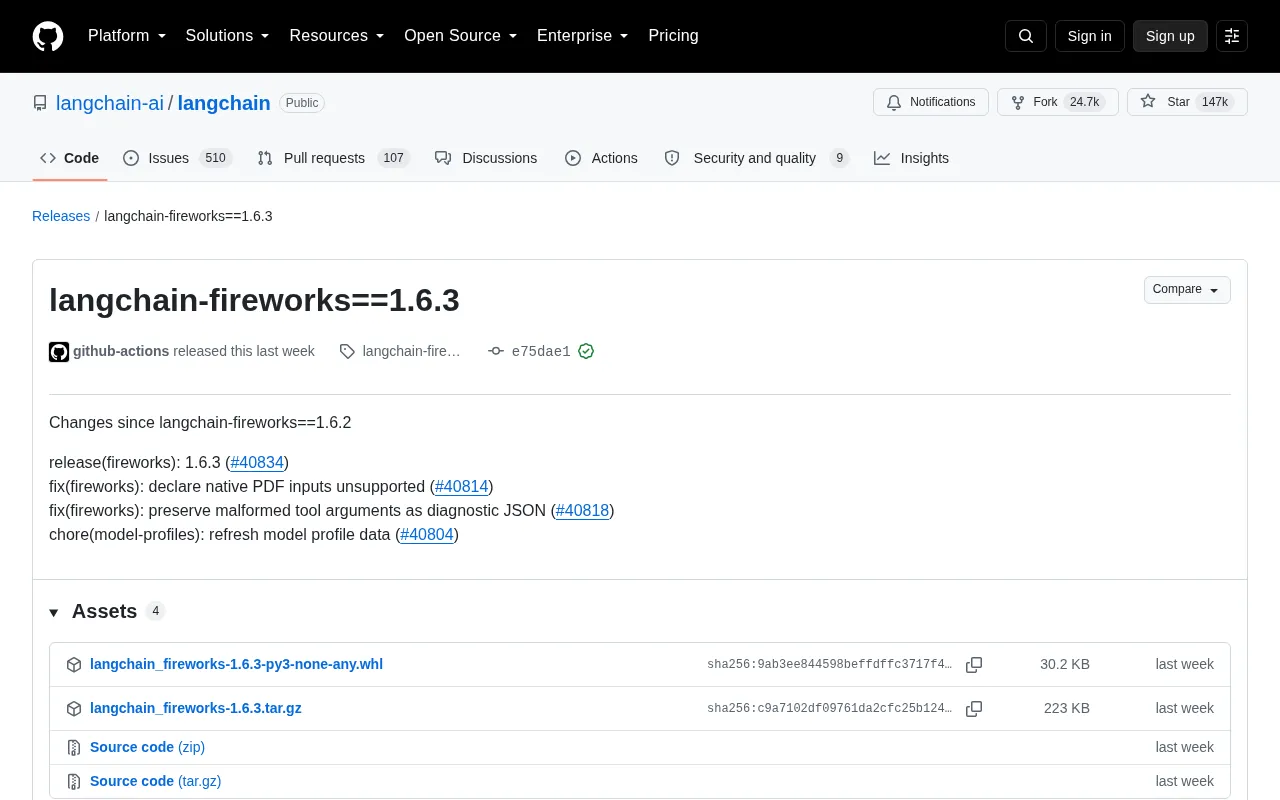Click the Source code (zip) file icon
Viewport: 1280px width, 800px height.
(x=74, y=747)
